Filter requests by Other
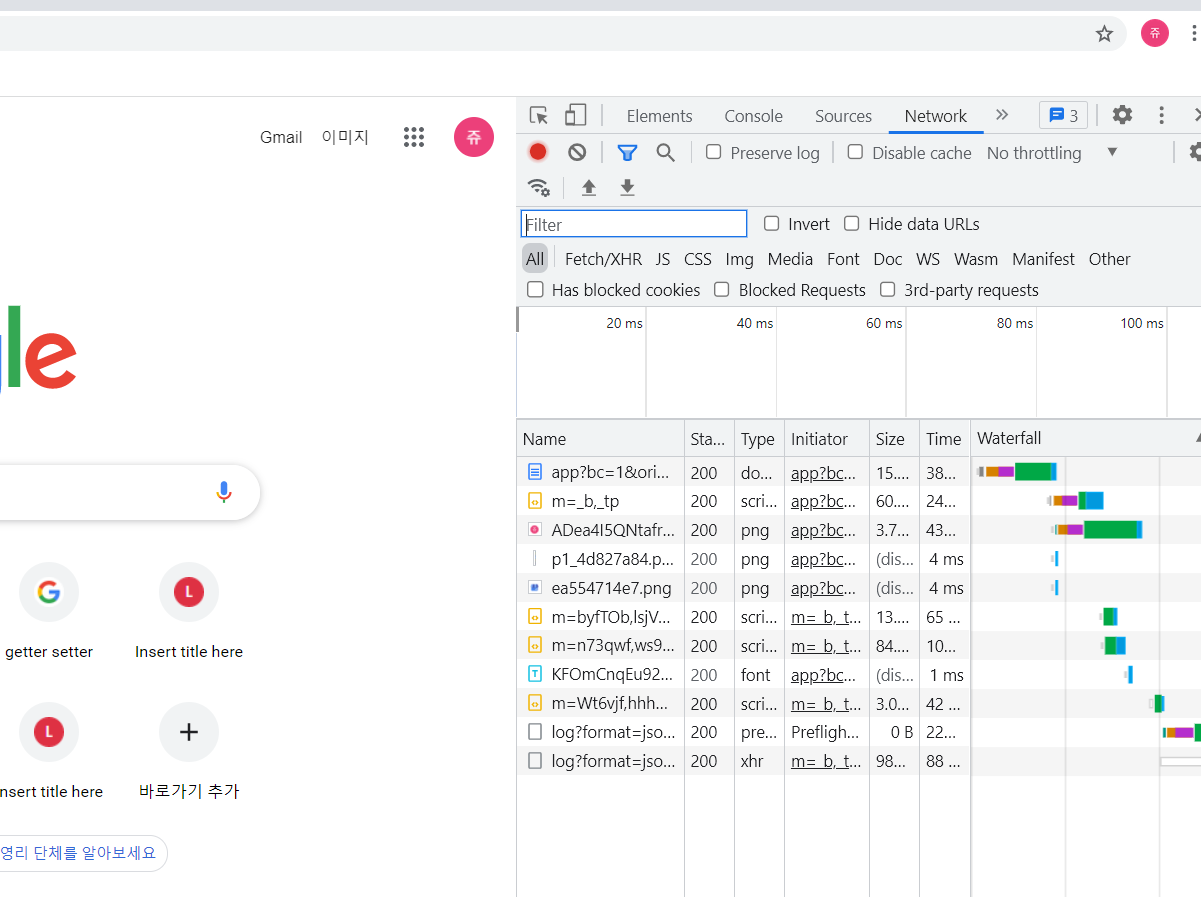The image size is (1201, 897). tap(1109, 259)
